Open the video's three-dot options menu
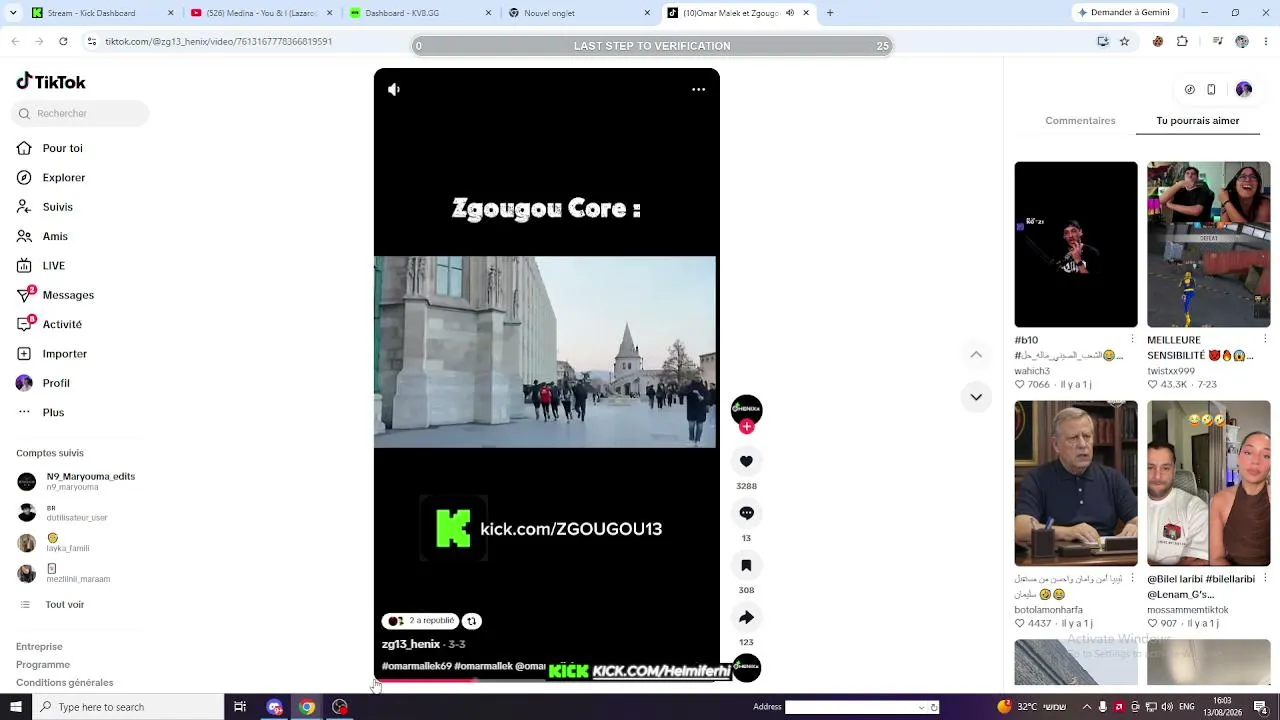This screenshot has width=1280, height=720. point(699,89)
